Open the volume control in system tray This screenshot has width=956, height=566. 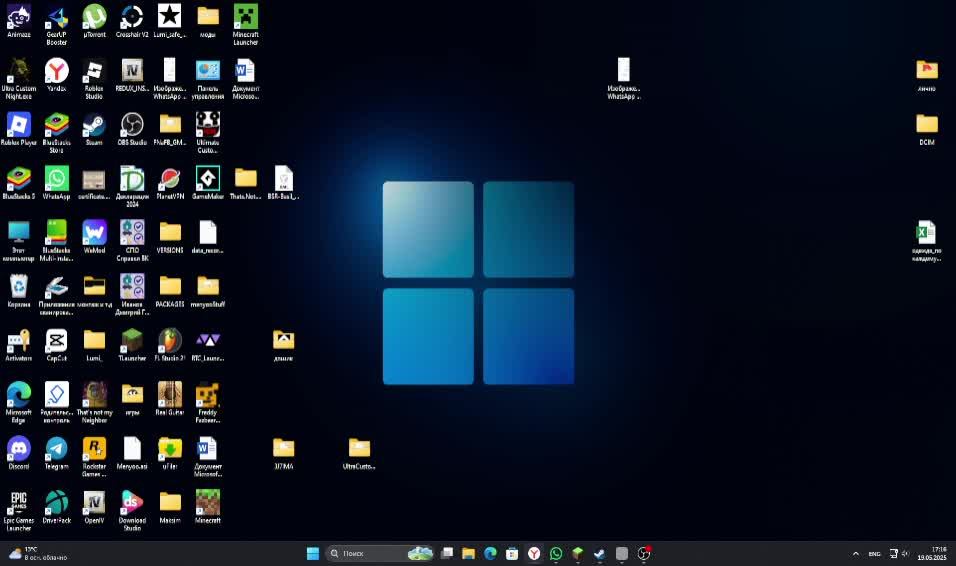[905, 554]
